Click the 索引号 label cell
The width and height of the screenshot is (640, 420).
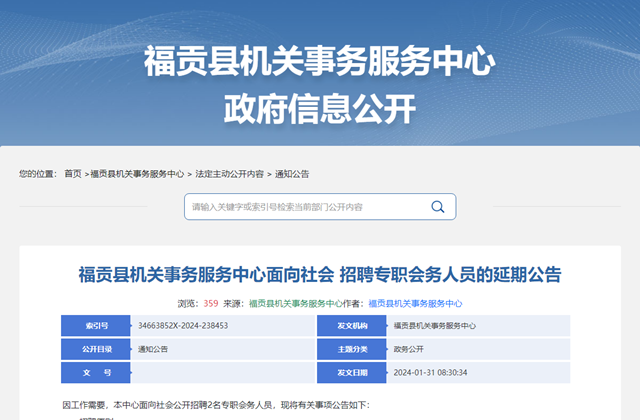[x=96, y=326]
